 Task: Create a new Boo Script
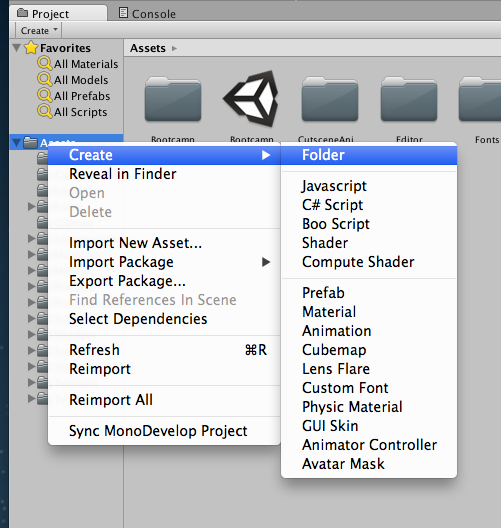pyautogui.click(x=369, y=224)
